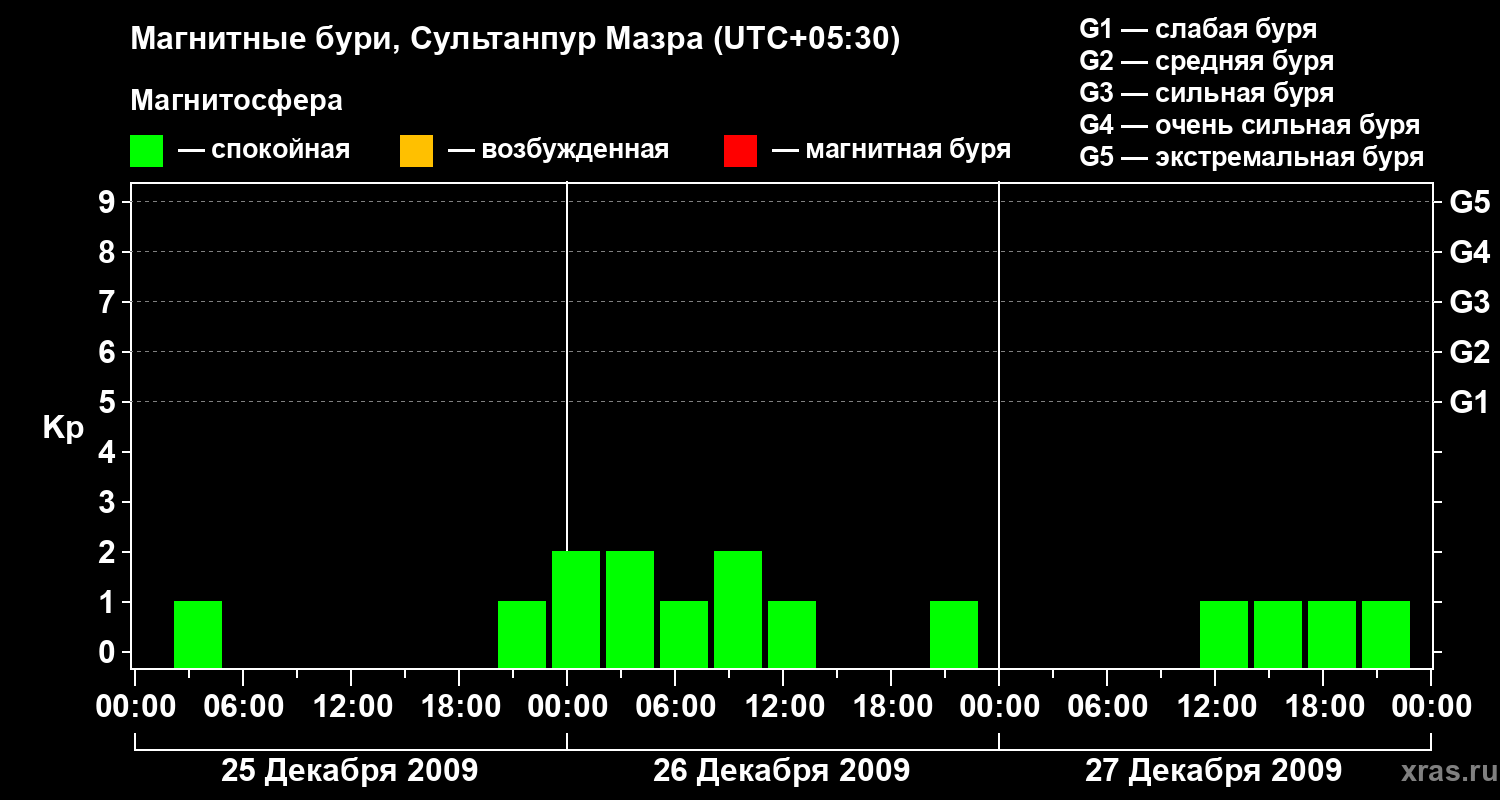Click the '06:00' time label under 27 December

[1107, 707]
